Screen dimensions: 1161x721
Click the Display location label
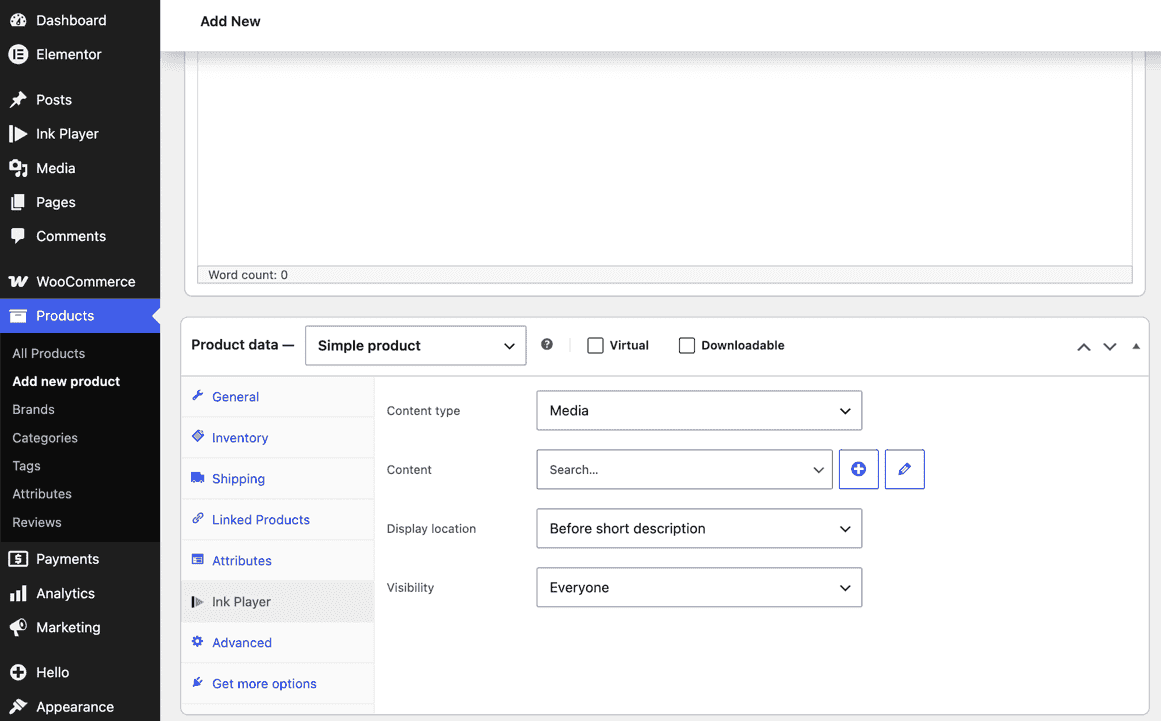[431, 529]
